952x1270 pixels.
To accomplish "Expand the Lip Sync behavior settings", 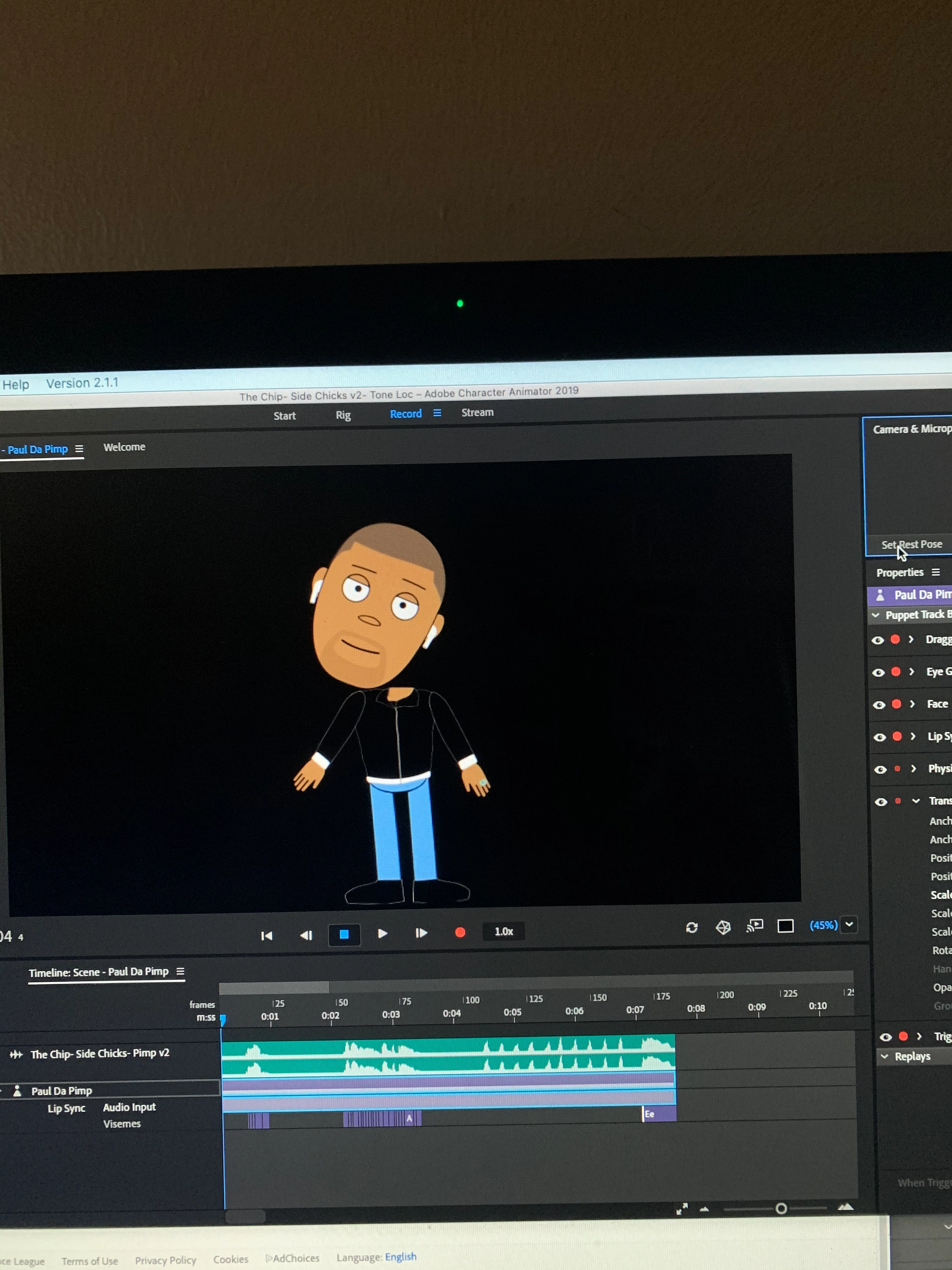I will (913, 736).
